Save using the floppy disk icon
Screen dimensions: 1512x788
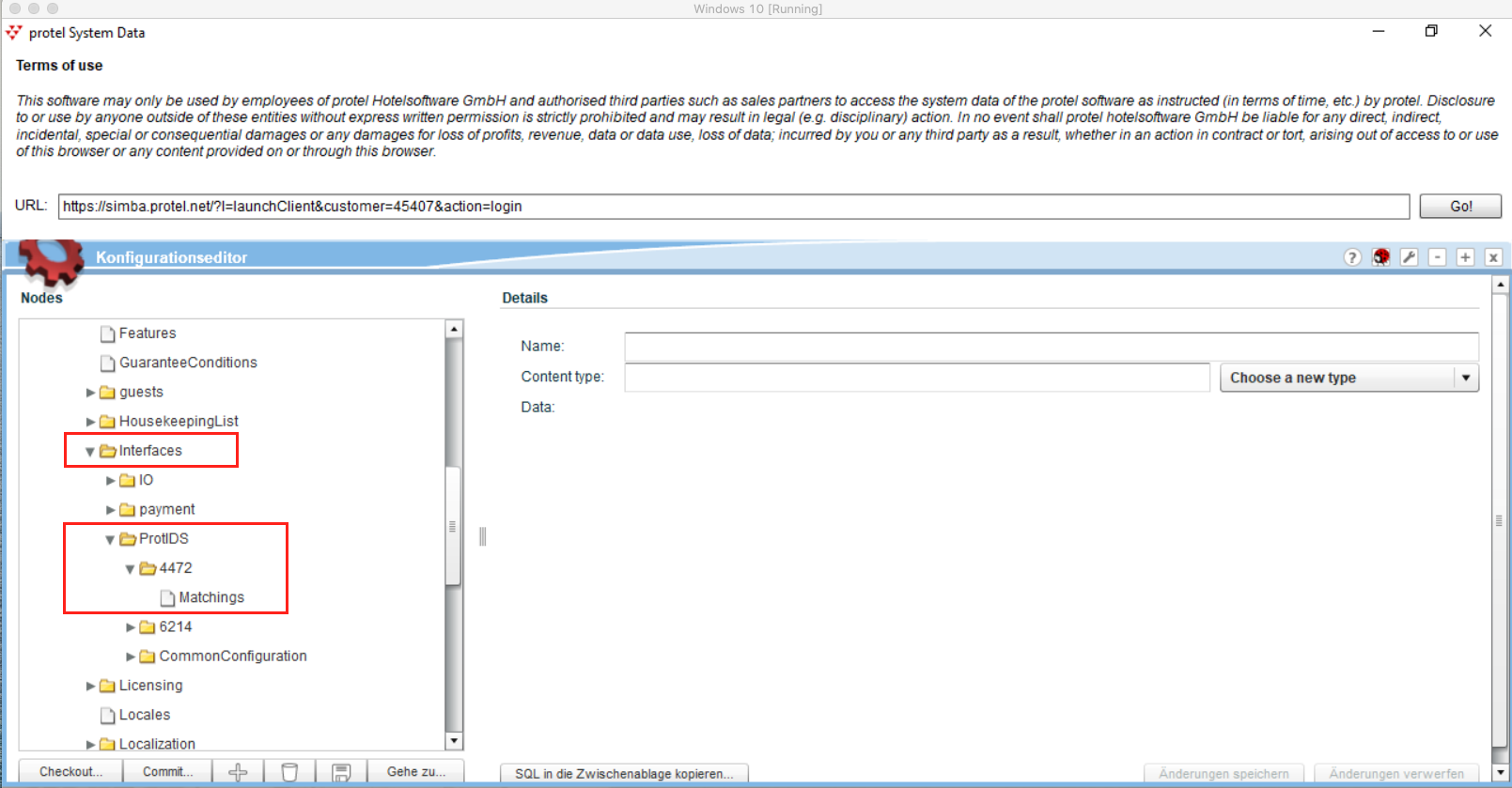click(341, 772)
